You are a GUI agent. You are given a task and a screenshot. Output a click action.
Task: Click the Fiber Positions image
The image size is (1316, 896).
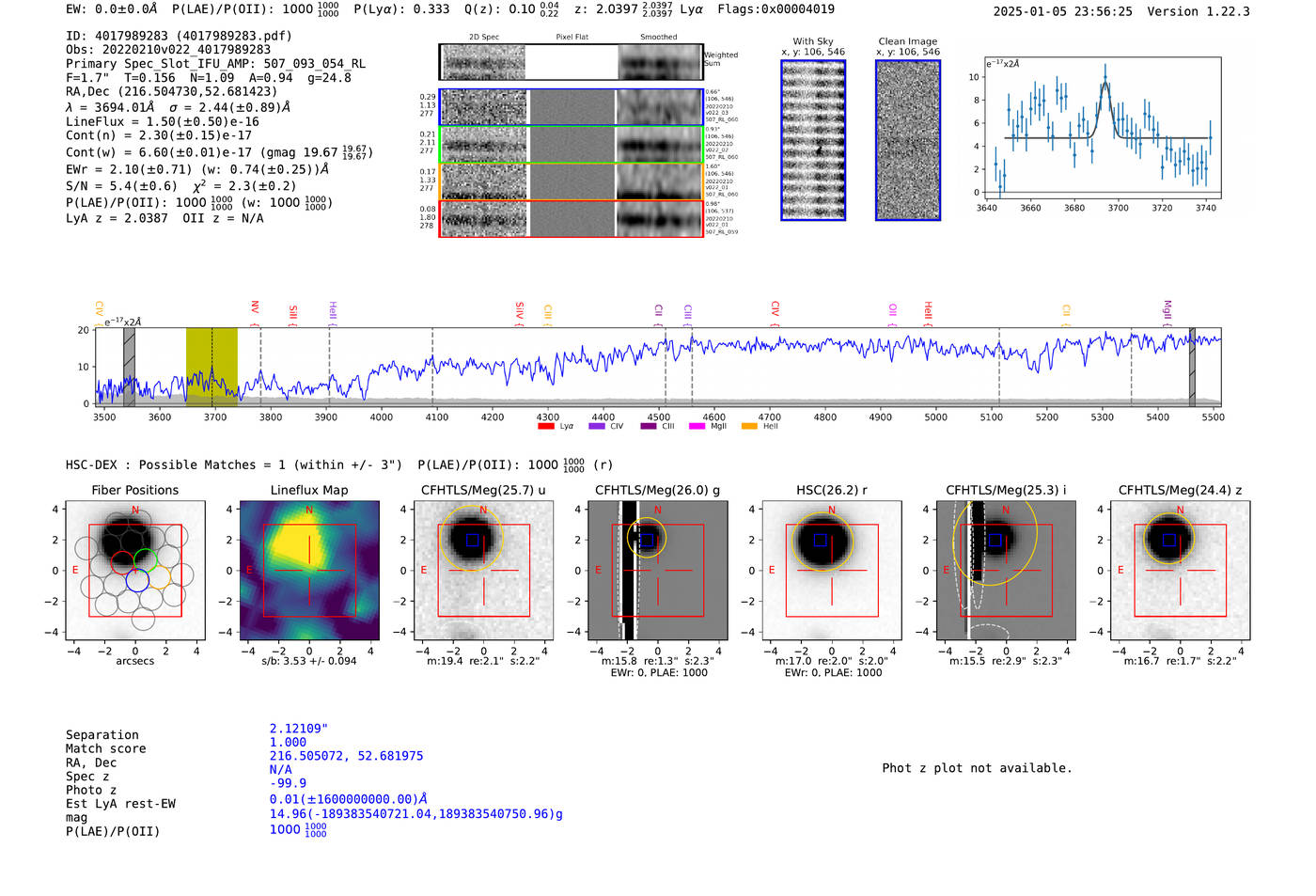coord(135,571)
